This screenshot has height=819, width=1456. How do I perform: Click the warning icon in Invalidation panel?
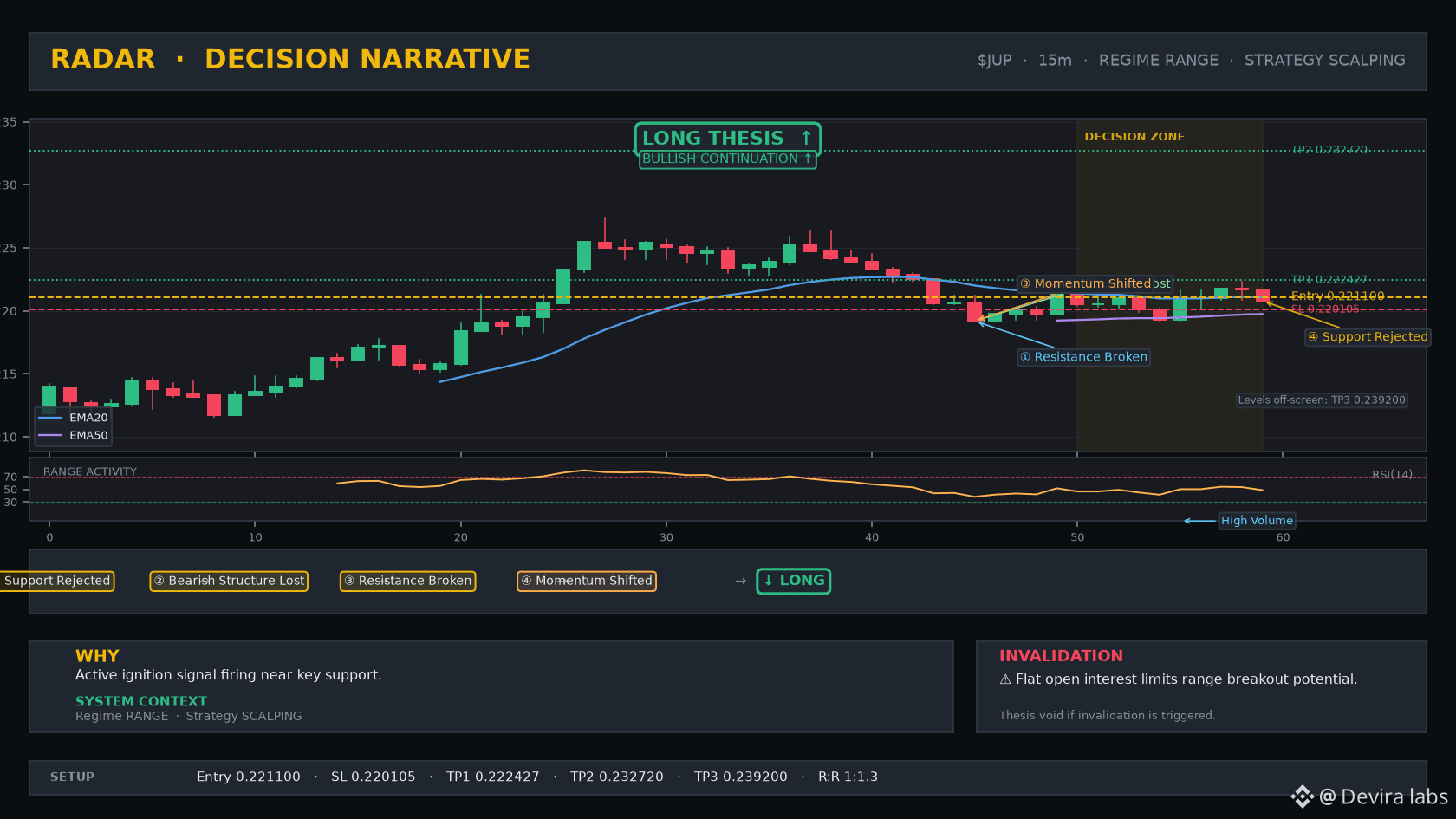point(1005,679)
